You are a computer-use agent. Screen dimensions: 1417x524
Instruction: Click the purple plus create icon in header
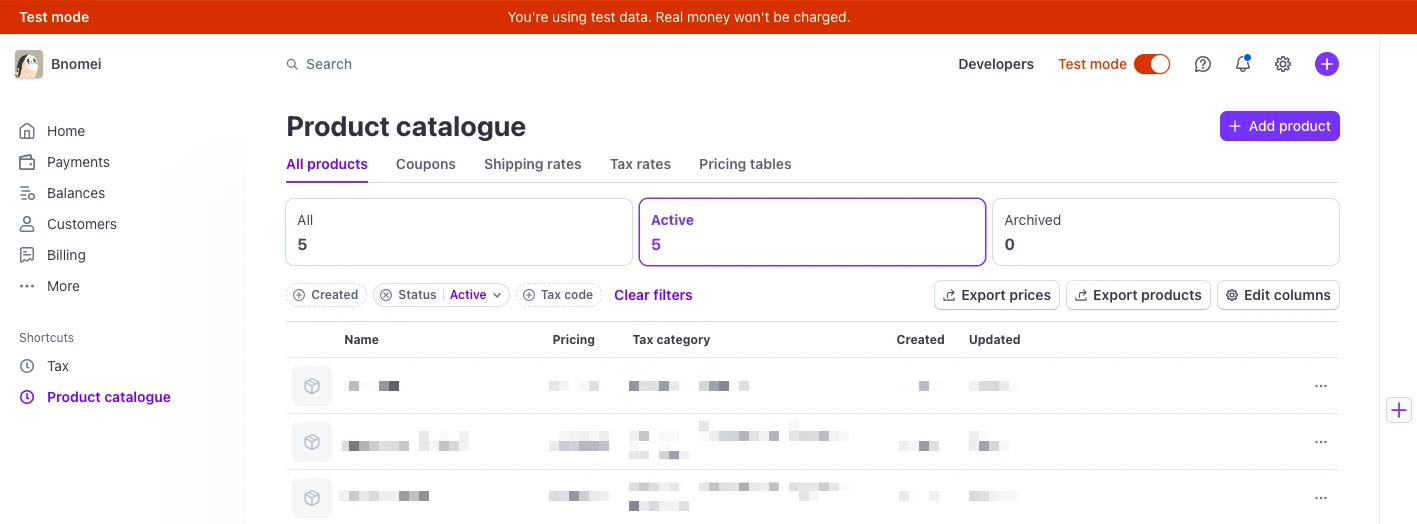(x=1327, y=64)
